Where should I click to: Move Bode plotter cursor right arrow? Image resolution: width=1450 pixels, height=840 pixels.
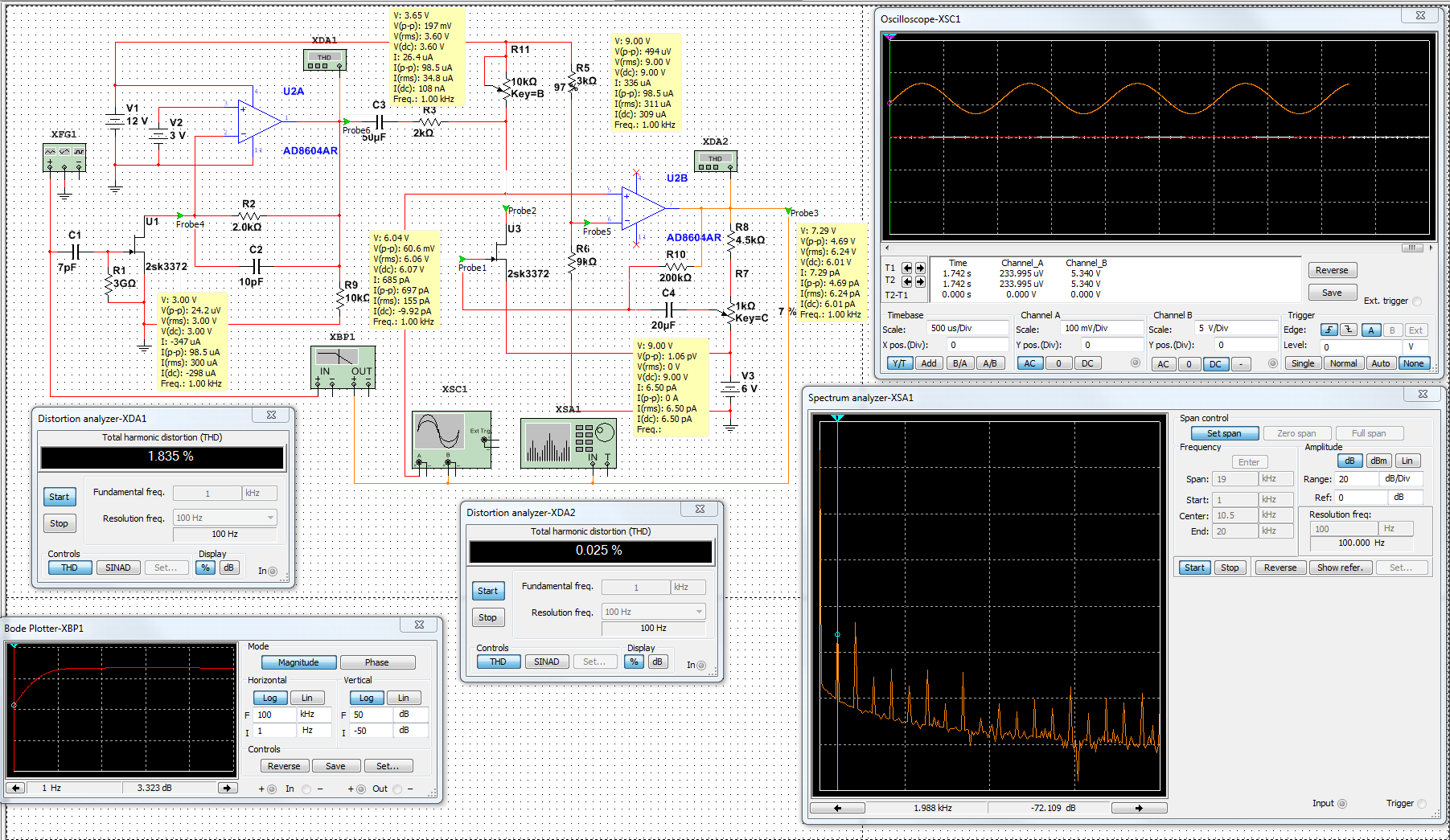pyautogui.click(x=228, y=788)
